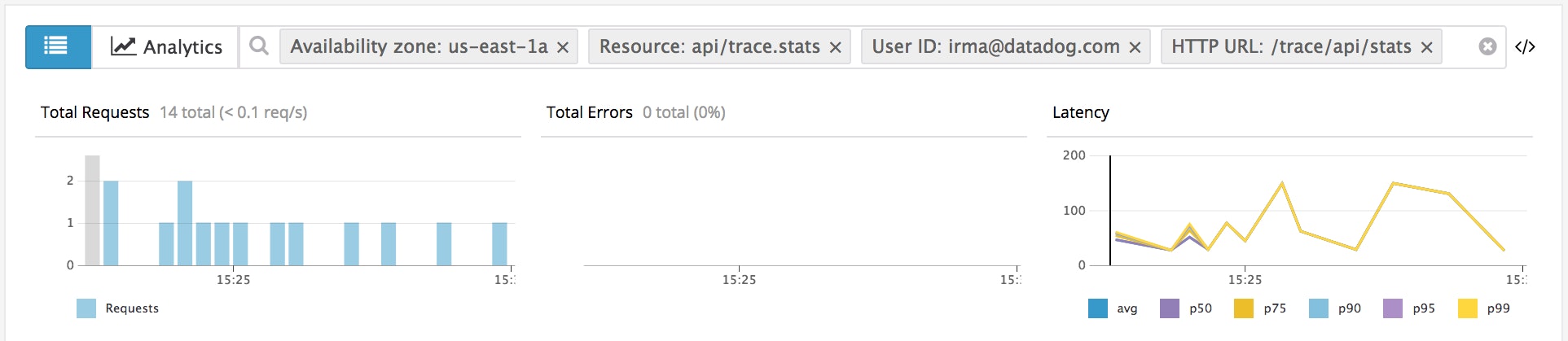Toggle the p99 latency legend
The width and height of the screenshot is (1568, 341).
click(1467, 308)
